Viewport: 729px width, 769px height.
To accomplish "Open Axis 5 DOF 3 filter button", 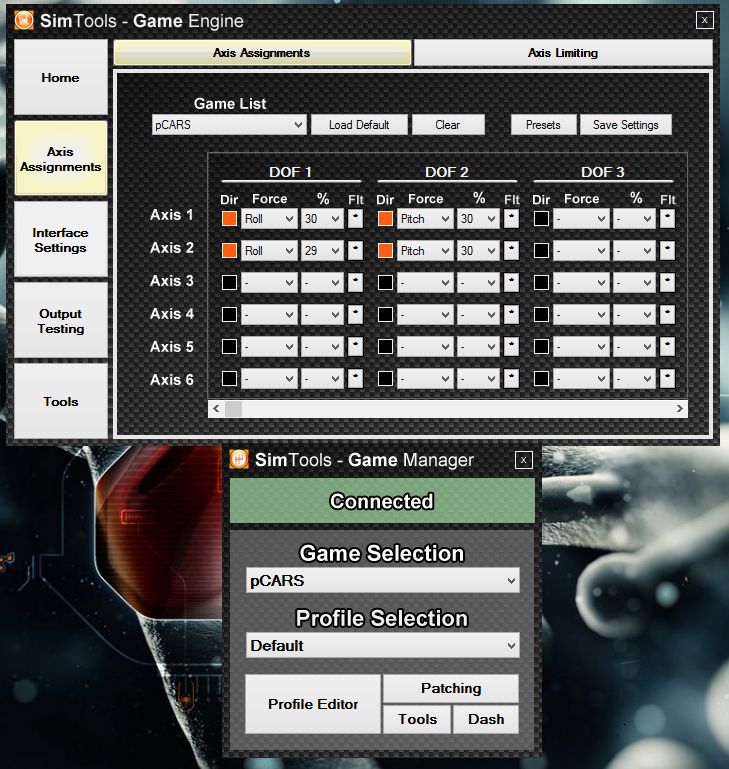I will (x=667, y=346).
